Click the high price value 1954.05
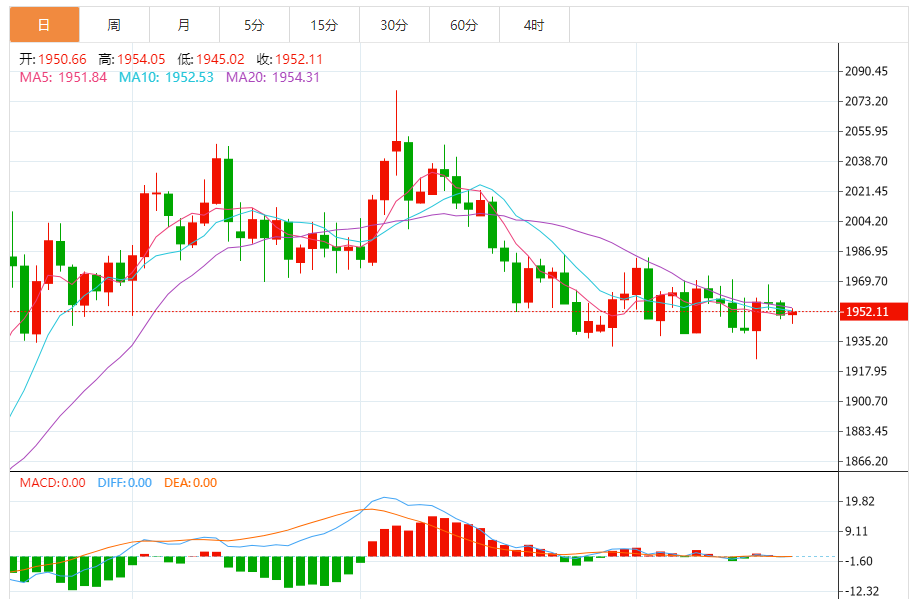Screen dimensions: 918x599 [141, 59]
